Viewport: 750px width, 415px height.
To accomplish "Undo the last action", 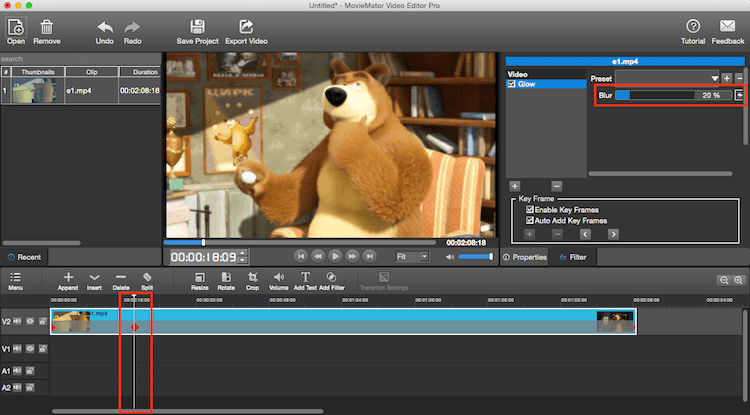I will pos(105,33).
